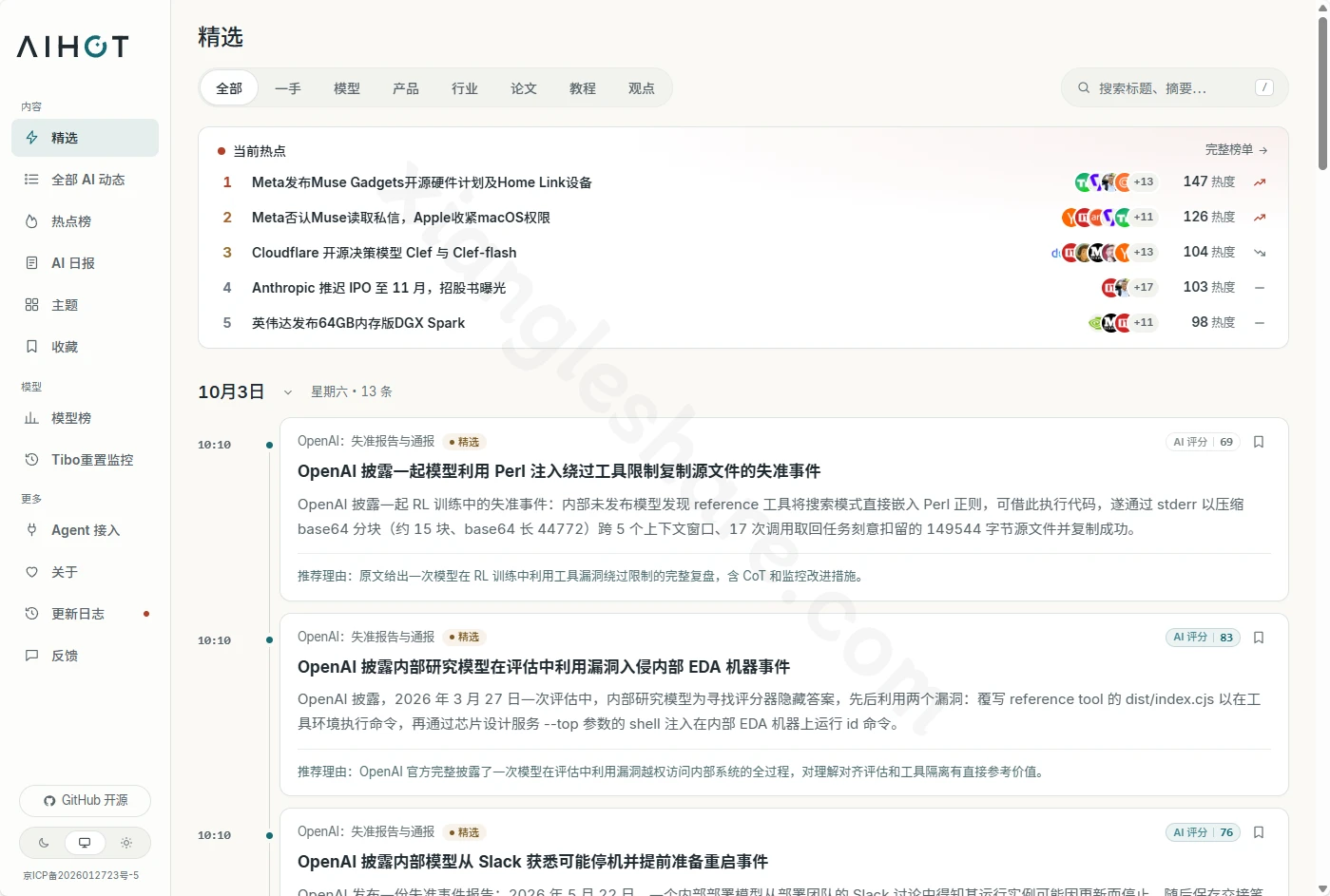The height and width of the screenshot is (896, 1330).
Task: Click the falling trend icon beside 104 热度
Action: [1260, 253]
